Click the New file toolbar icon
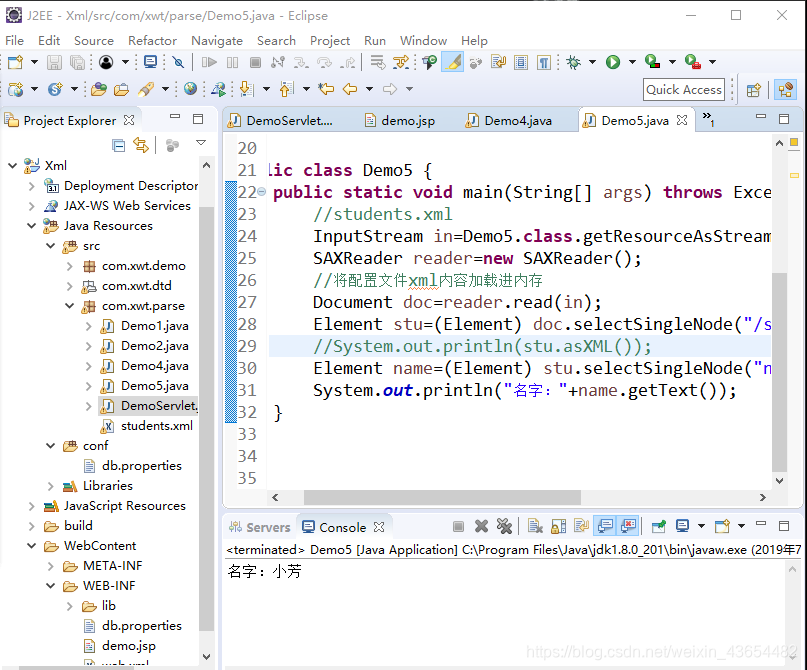This screenshot has width=807, height=670. [x=15, y=62]
